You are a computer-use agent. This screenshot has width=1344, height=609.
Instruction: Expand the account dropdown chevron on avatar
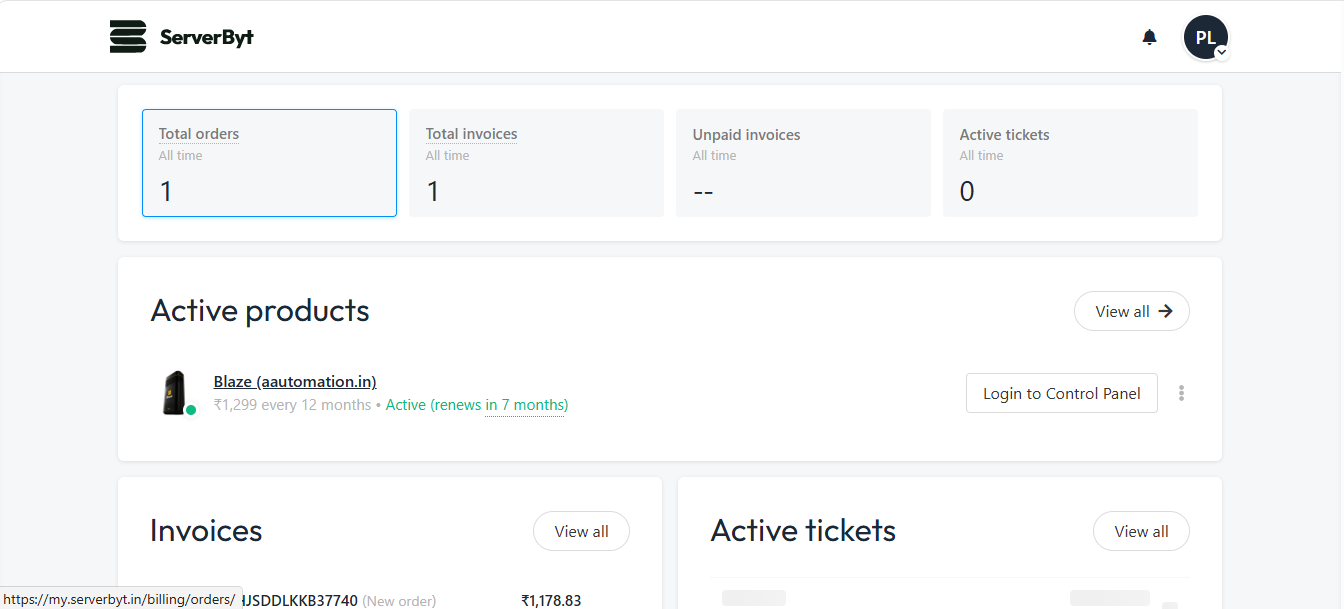[1222, 52]
